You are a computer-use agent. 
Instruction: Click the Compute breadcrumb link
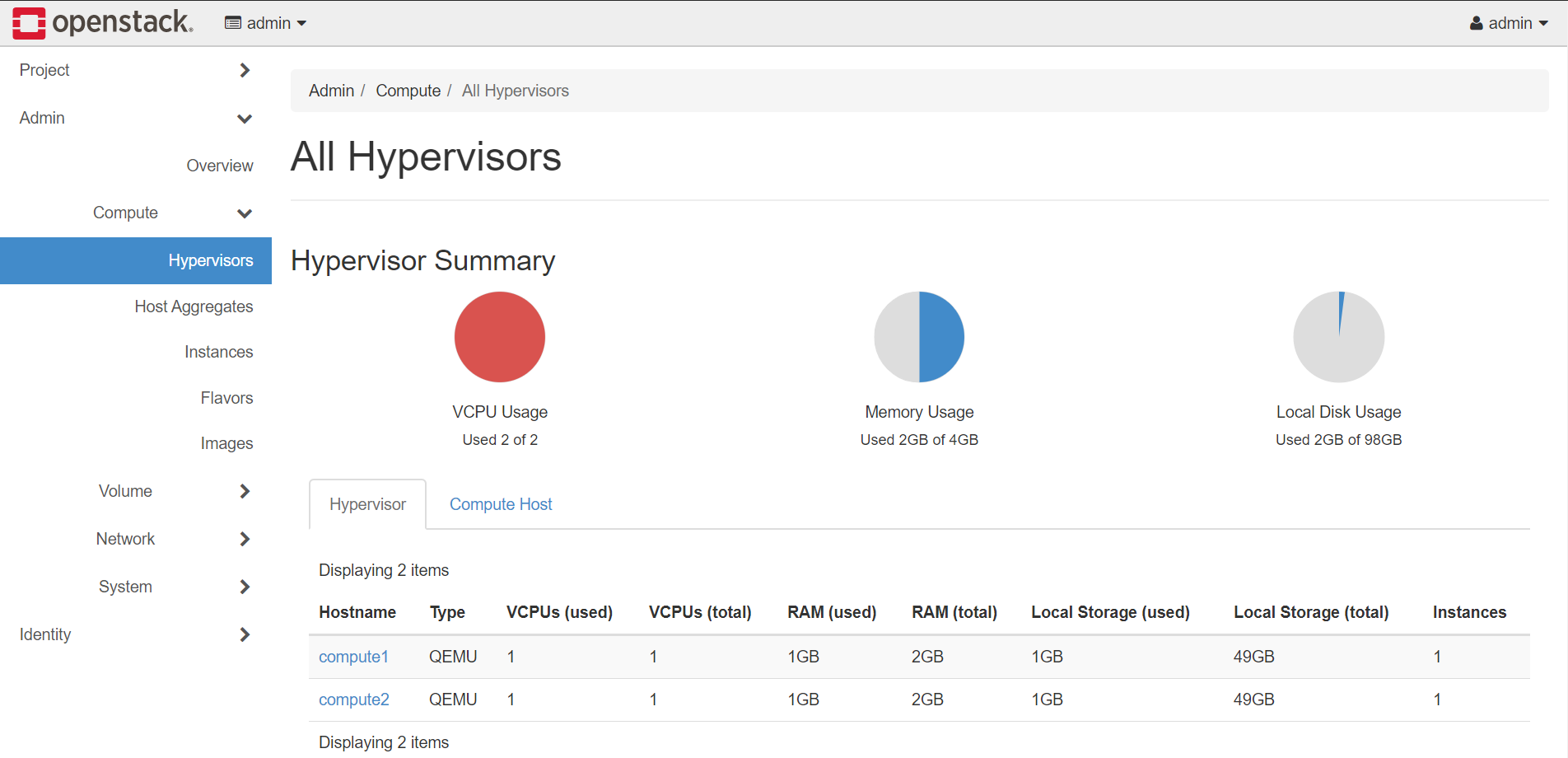coord(408,91)
